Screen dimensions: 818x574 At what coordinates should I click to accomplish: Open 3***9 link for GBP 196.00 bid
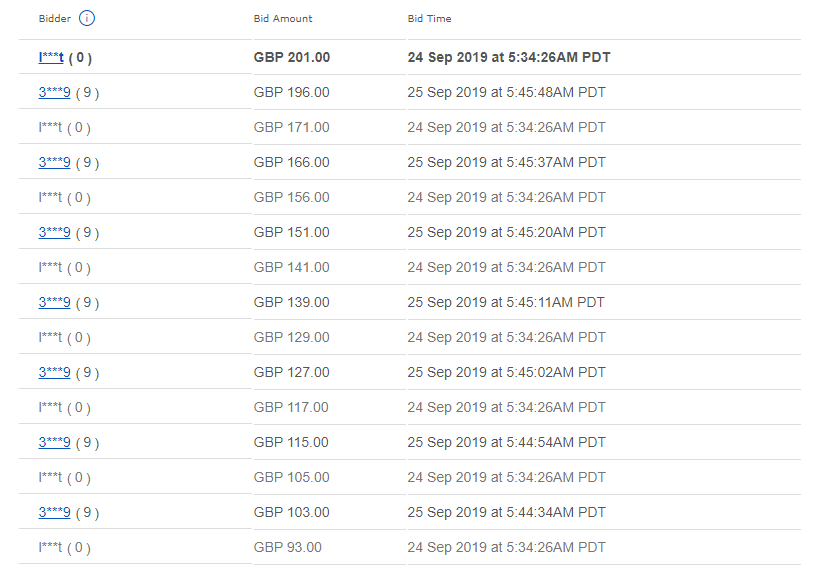[54, 92]
